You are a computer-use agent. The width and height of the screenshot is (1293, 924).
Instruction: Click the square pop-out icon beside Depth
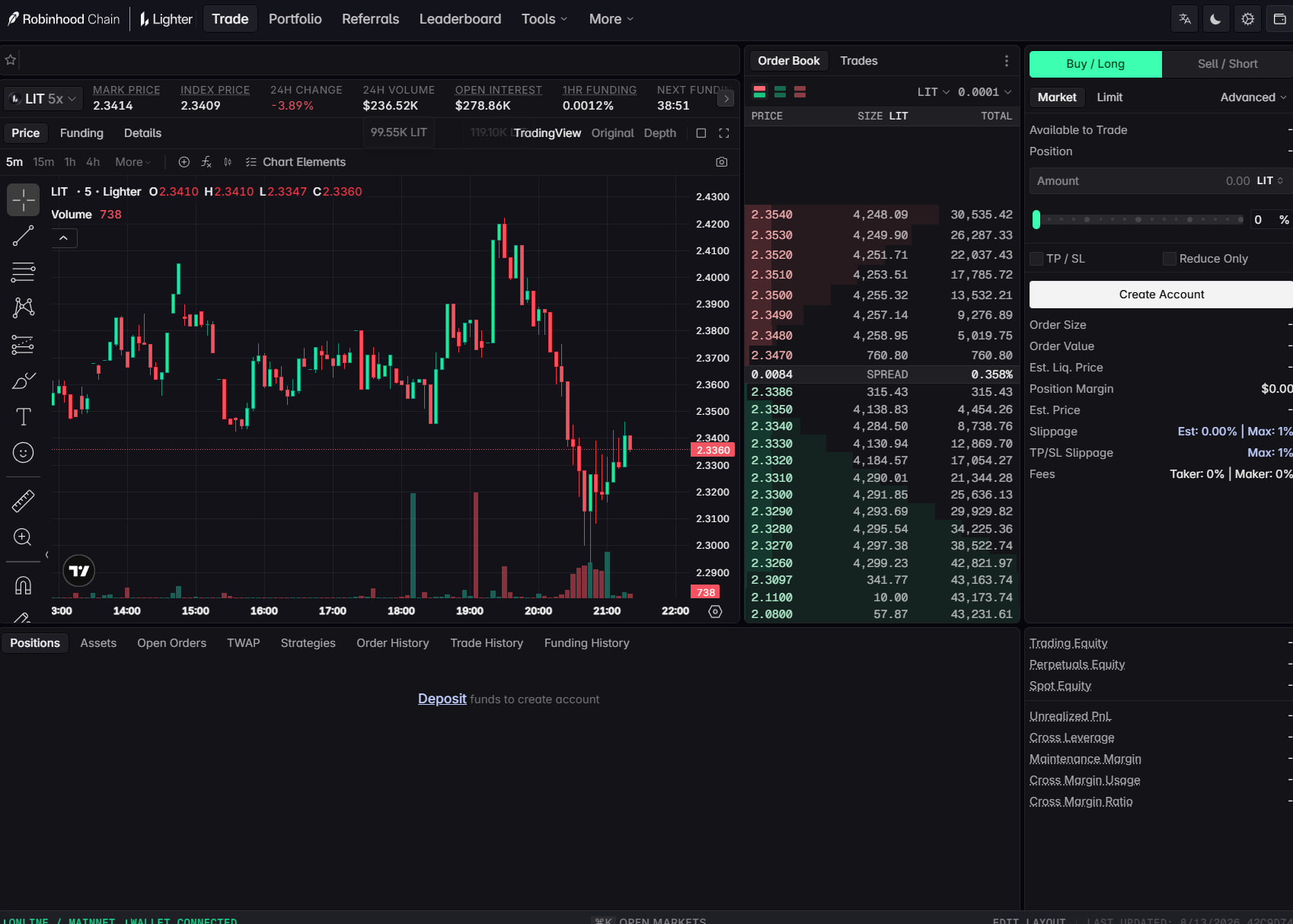[701, 133]
